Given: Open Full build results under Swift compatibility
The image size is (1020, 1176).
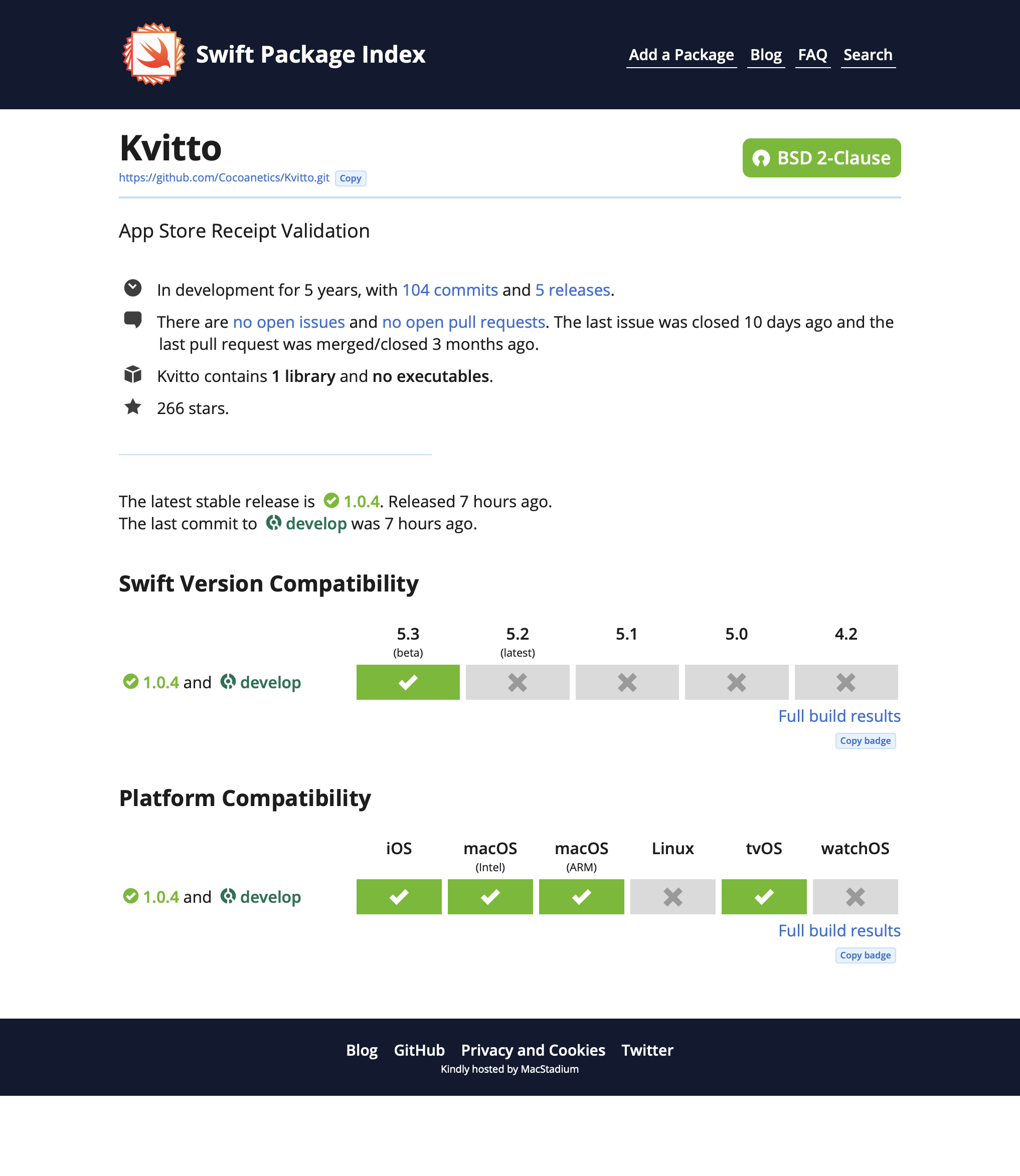Looking at the screenshot, I should pyautogui.click(x=839, y=716).
